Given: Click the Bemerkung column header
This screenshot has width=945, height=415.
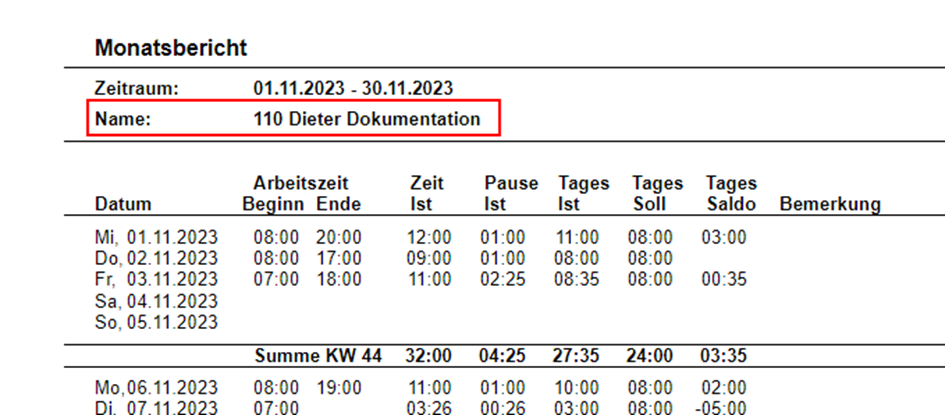Looking at the screenshot, I should point(830,204).
